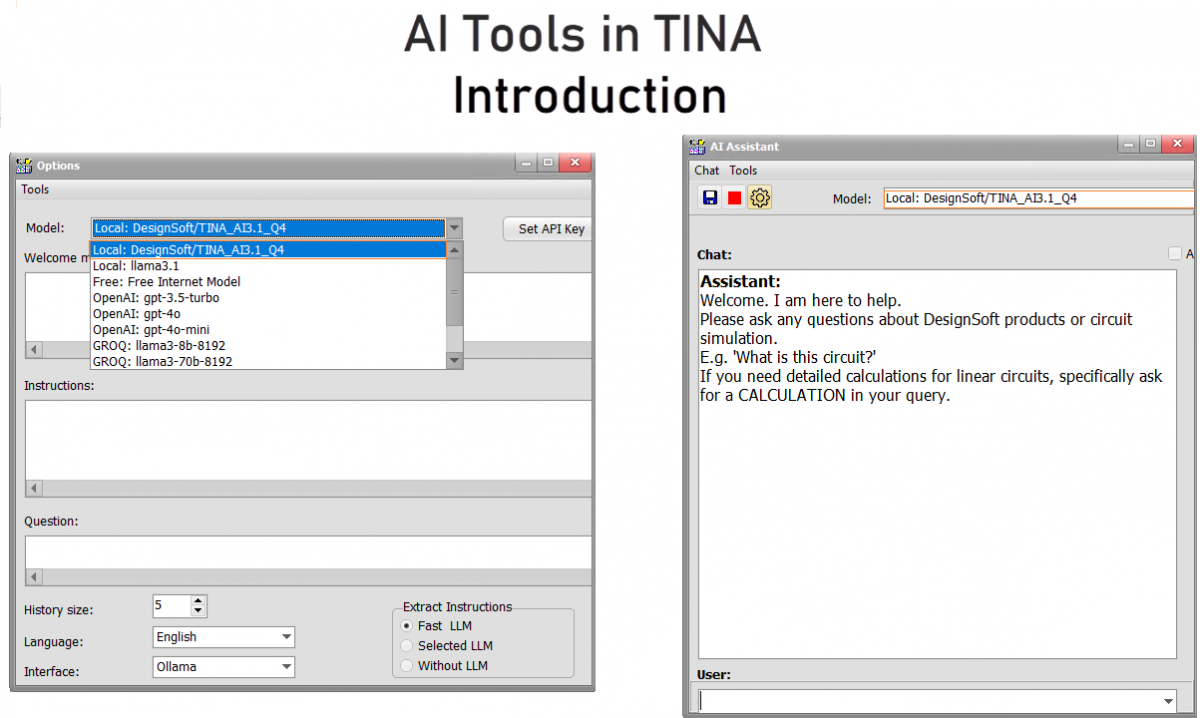Screen dimensions: 1200x718
Task: Click the model list scrollbar up arrow
Action: coord(455,250)
